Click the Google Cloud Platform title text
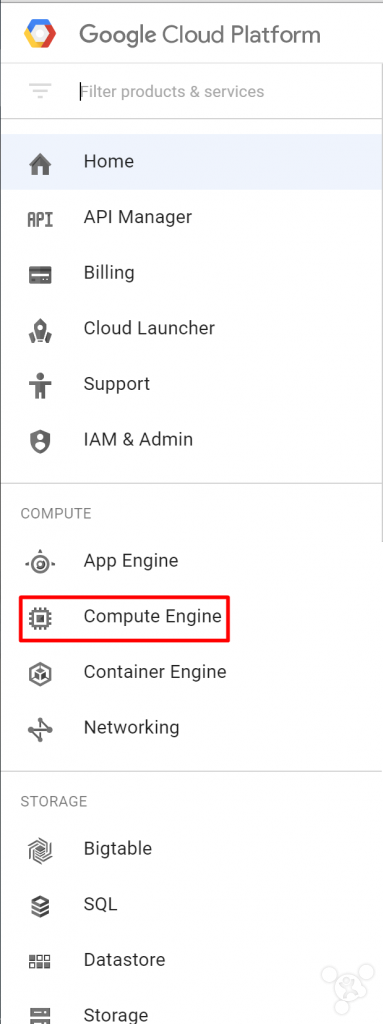383x1024 pixels. [x=200, y=34]
